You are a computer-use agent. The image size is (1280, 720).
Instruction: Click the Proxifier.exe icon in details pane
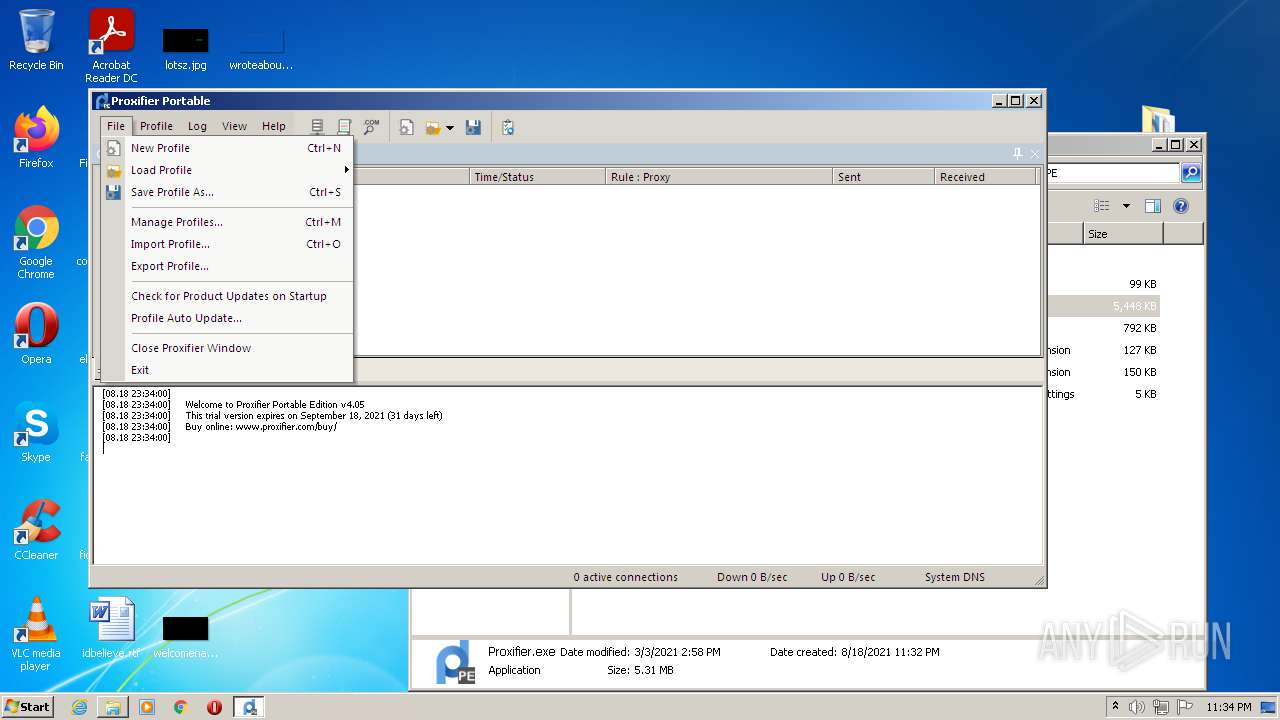click(456, 663)
